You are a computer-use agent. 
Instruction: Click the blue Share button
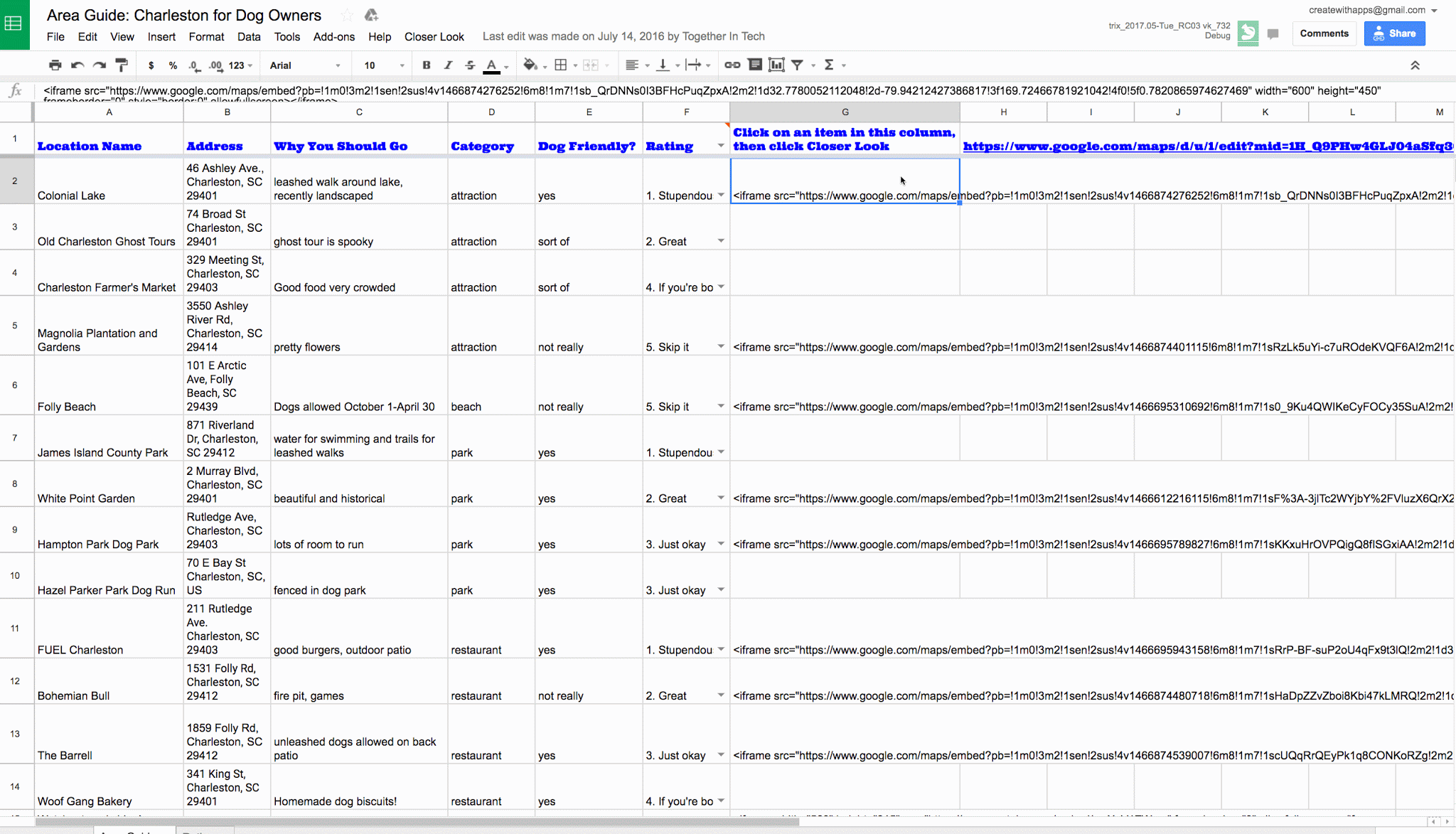click(x=1394, y=33)
